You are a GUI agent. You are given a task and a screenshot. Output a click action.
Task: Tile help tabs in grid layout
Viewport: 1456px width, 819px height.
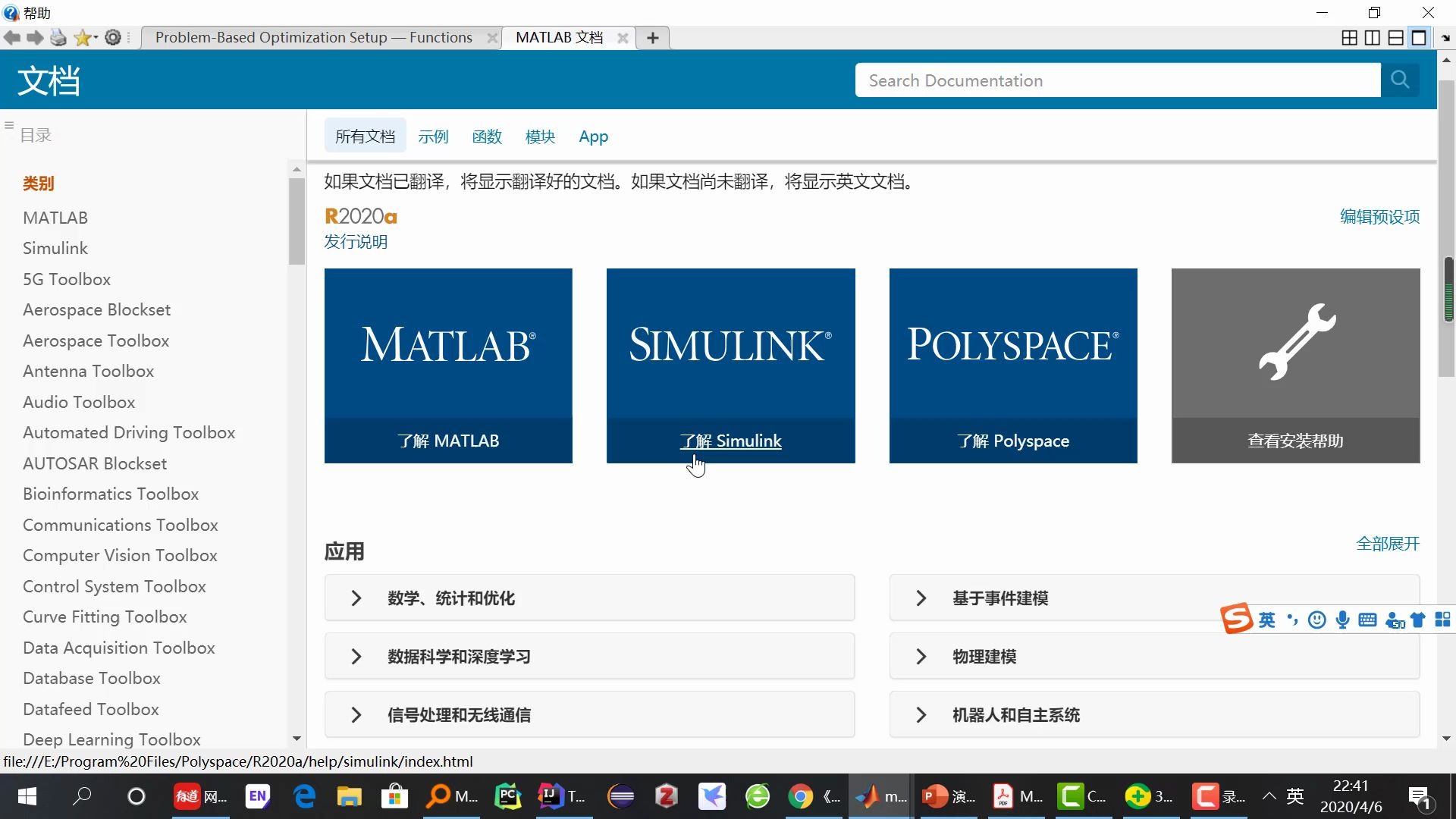[1349, 37]
